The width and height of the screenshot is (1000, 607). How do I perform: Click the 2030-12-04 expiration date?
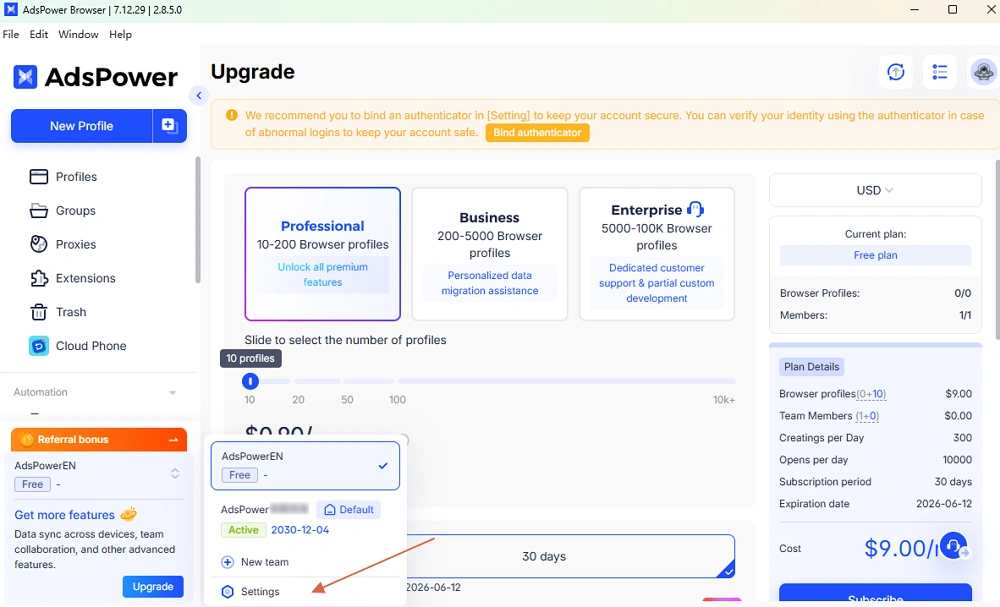coord(300,530)
